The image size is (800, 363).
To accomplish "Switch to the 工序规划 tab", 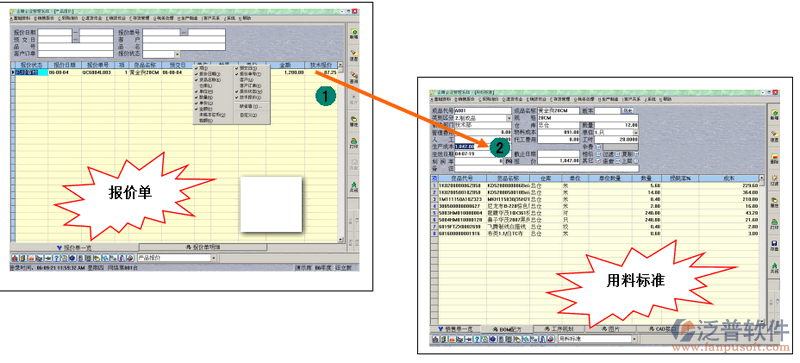I will [559, 329].
